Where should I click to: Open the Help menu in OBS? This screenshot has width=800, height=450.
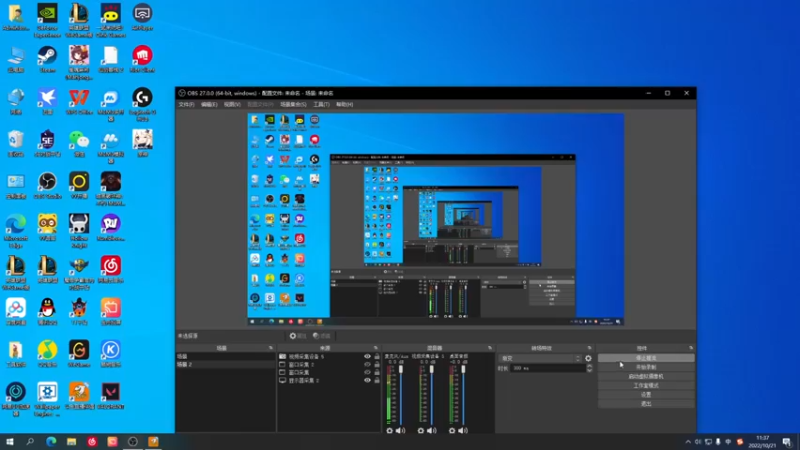[x=344, y=105]
